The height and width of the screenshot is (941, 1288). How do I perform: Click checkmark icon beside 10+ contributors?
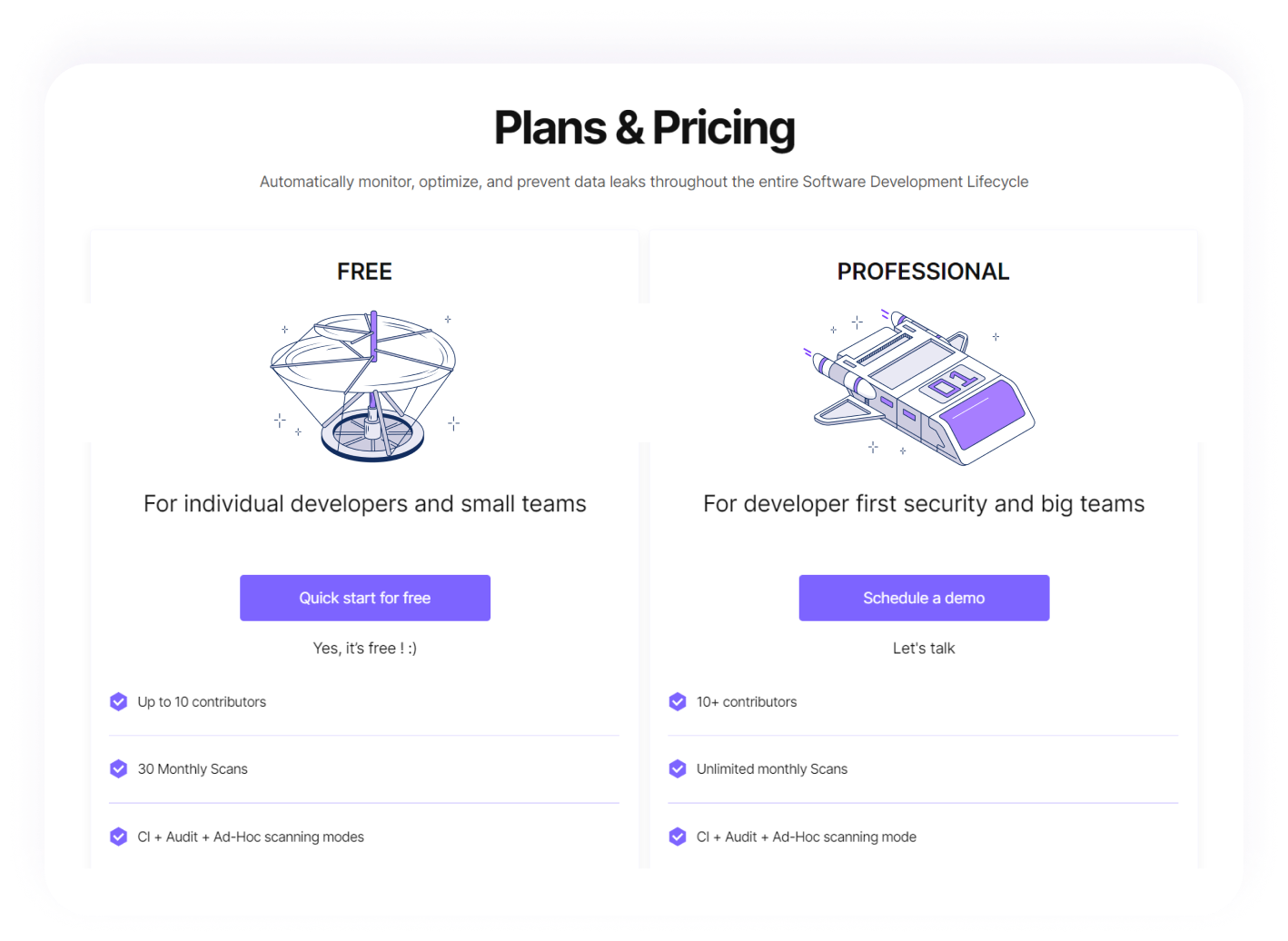678,701
